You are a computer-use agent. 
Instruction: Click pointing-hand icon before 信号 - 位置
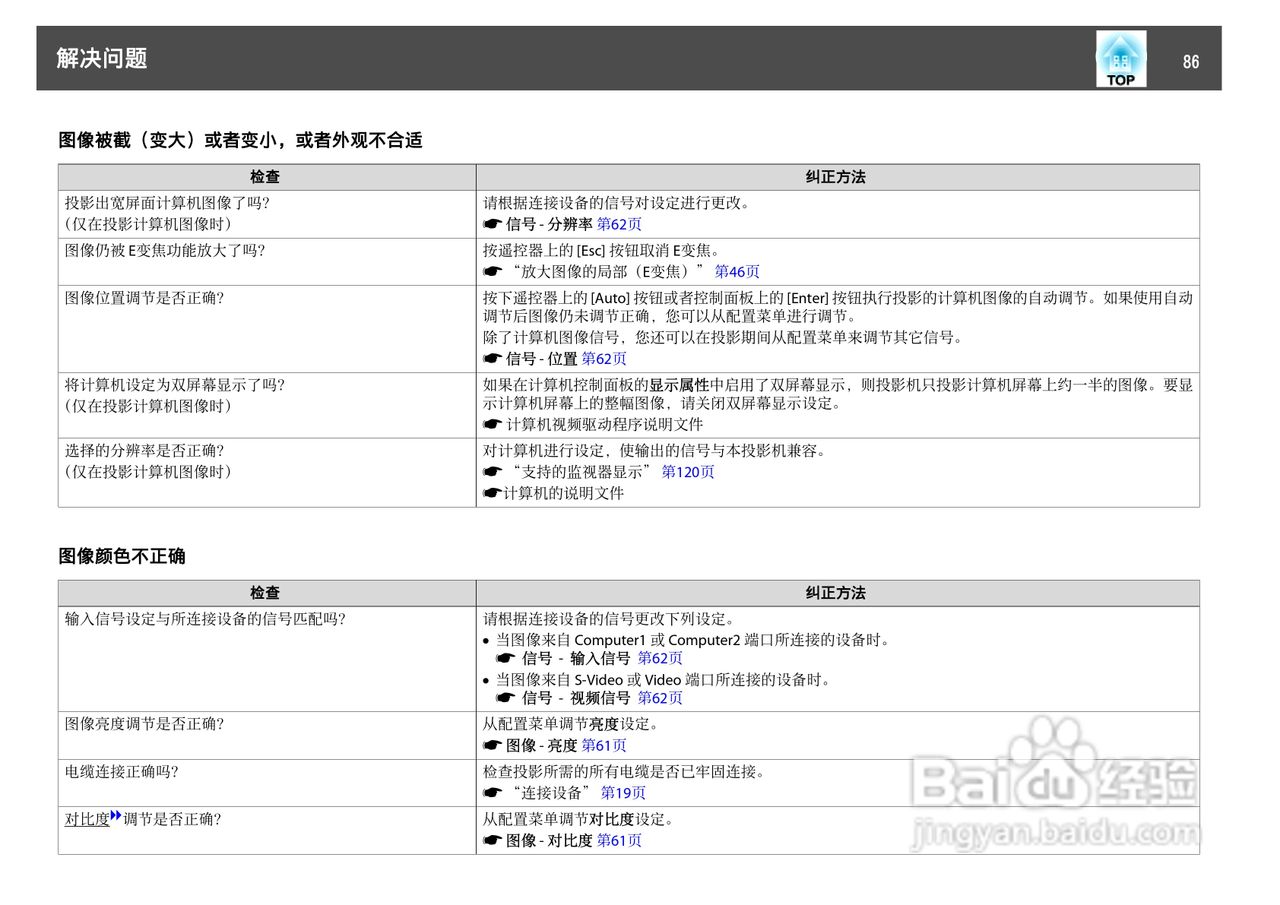[492, 358]
